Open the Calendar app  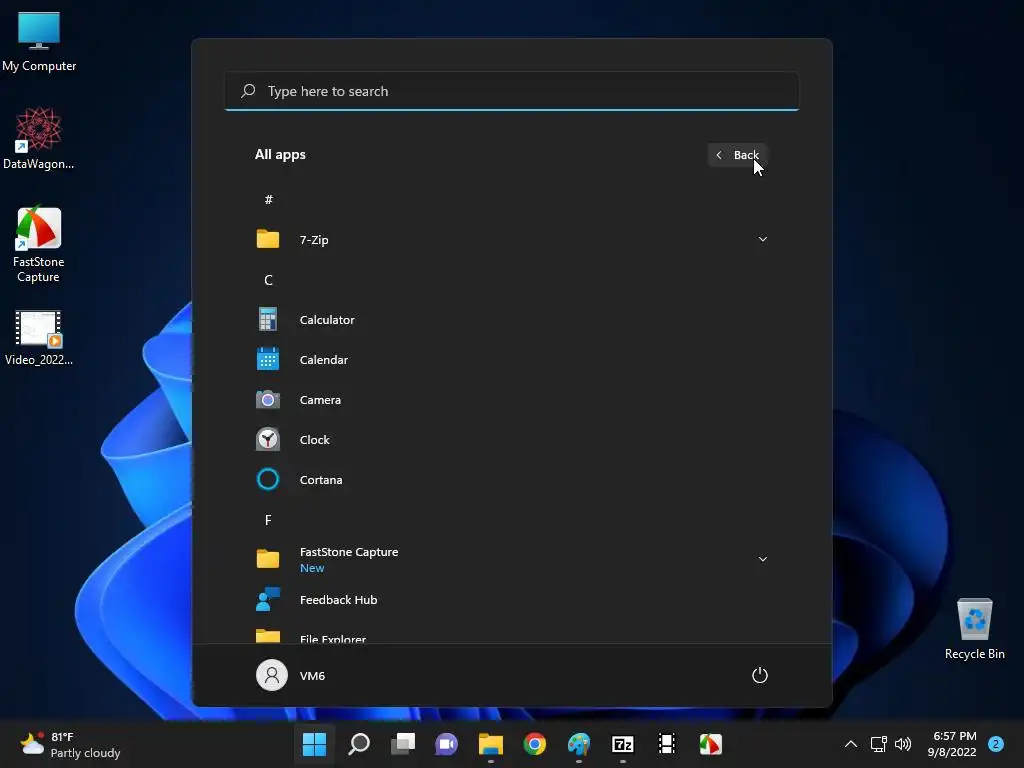tap(512, 360)
